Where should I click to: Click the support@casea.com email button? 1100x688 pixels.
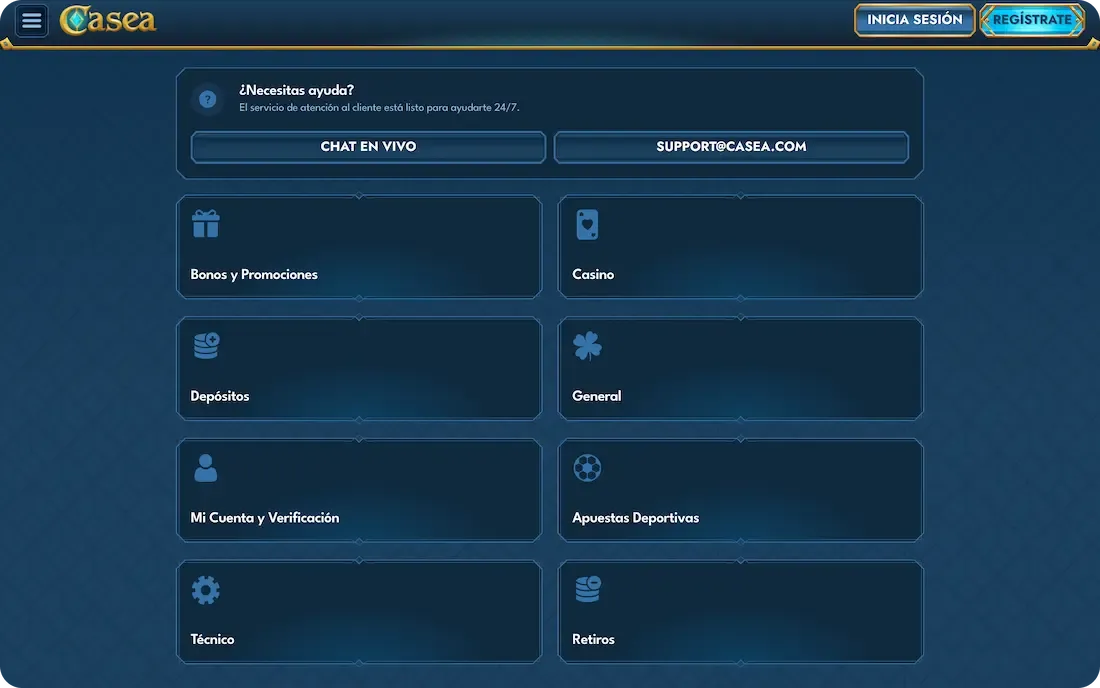[x=731, y=147]
